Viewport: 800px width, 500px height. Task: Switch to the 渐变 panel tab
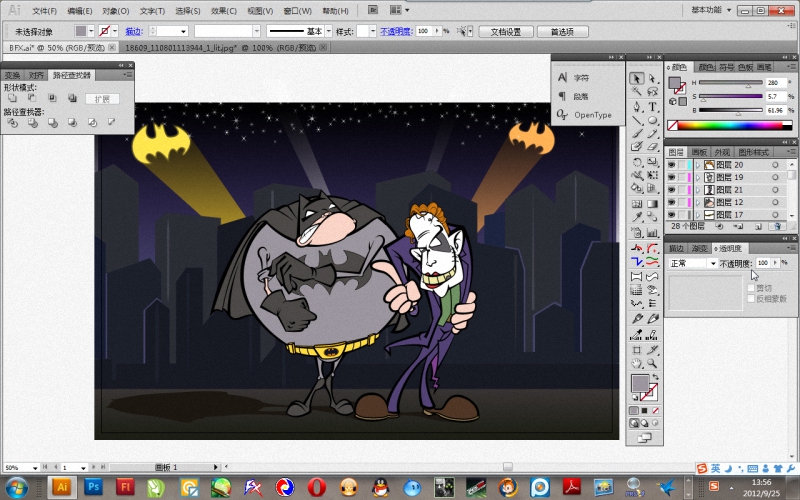699,248
